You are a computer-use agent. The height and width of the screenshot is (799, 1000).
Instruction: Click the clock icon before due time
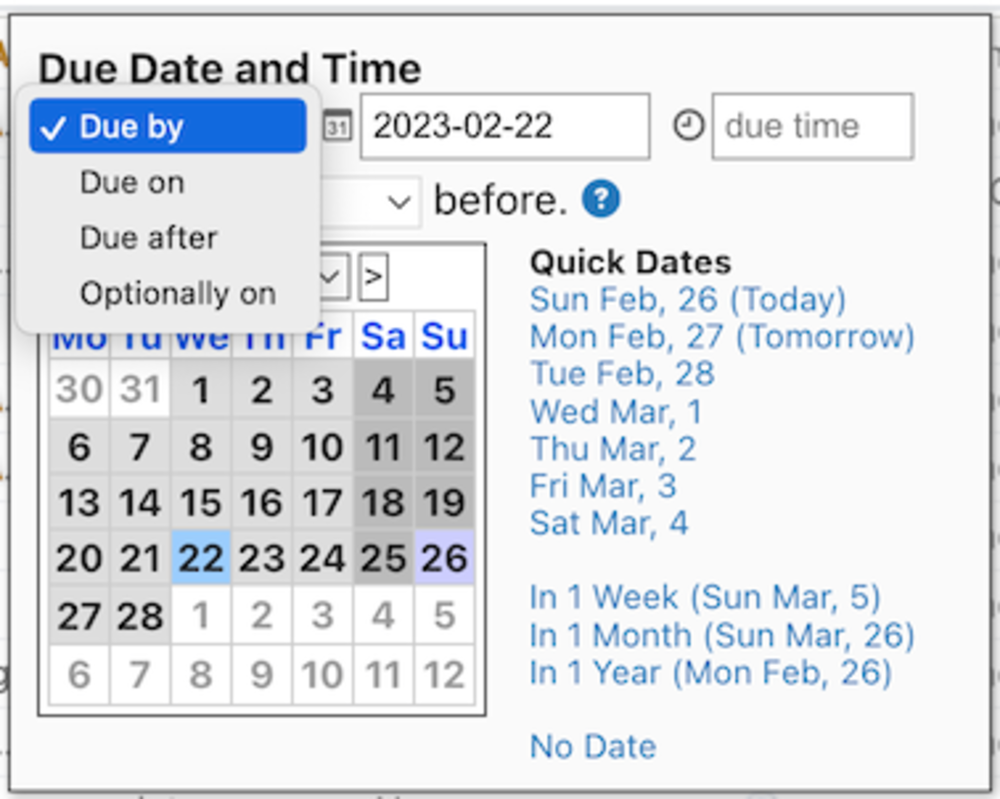coord(688,126)
